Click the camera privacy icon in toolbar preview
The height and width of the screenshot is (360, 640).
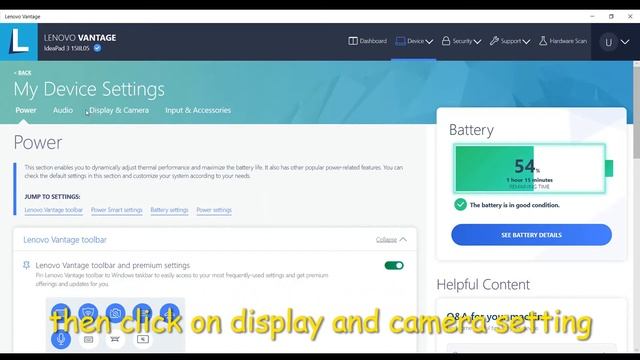click(x=116, y=313)
